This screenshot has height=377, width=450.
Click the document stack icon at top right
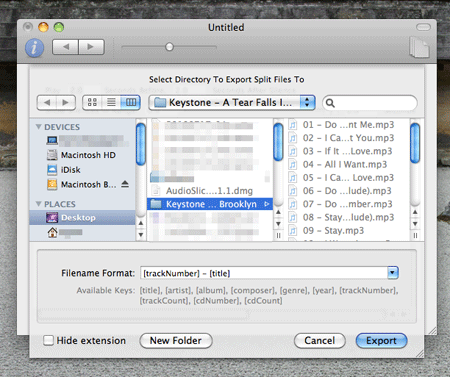(419, 47)
